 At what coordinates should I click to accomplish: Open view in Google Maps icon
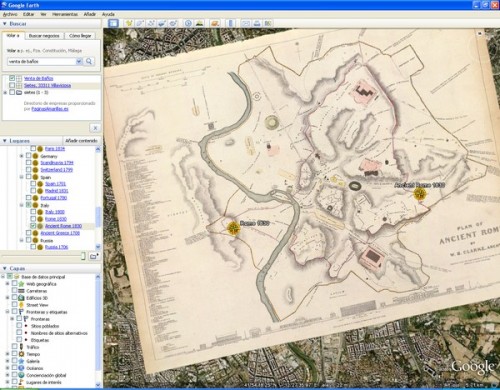tap(268, 23)
